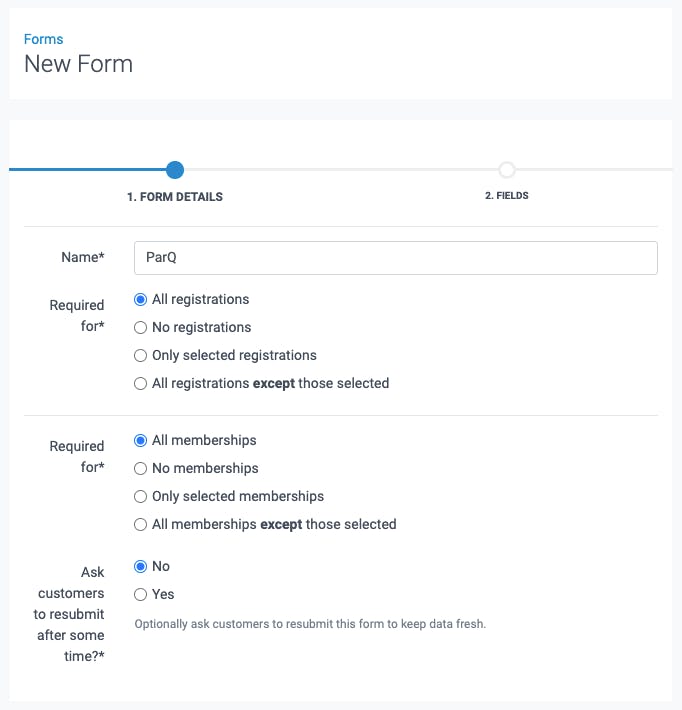Enable resubmission by selecting Yes

tap(141, 594)
